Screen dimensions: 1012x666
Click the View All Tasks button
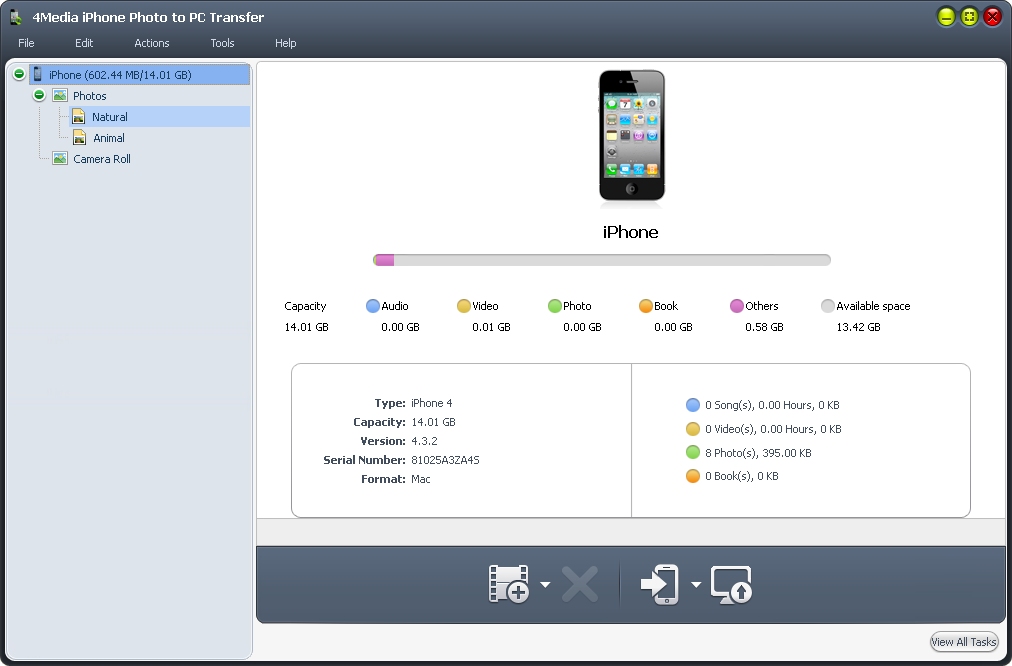coord(964,641)
